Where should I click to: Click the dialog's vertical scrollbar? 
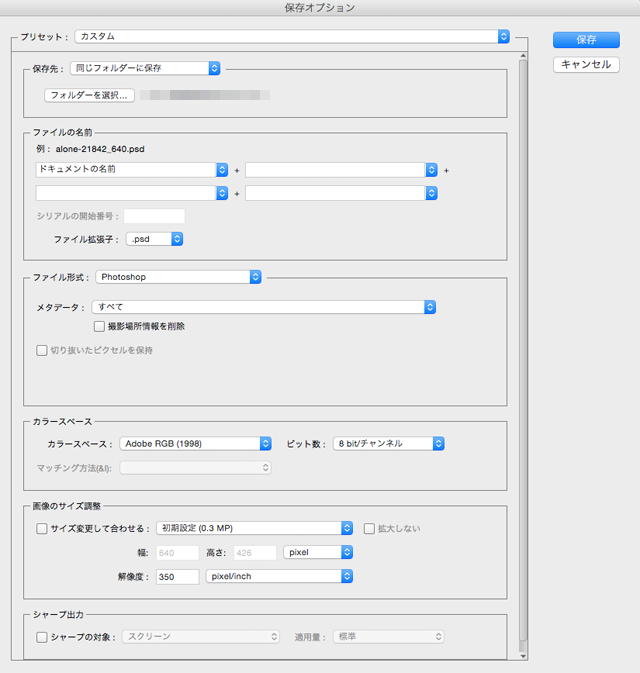522,350
